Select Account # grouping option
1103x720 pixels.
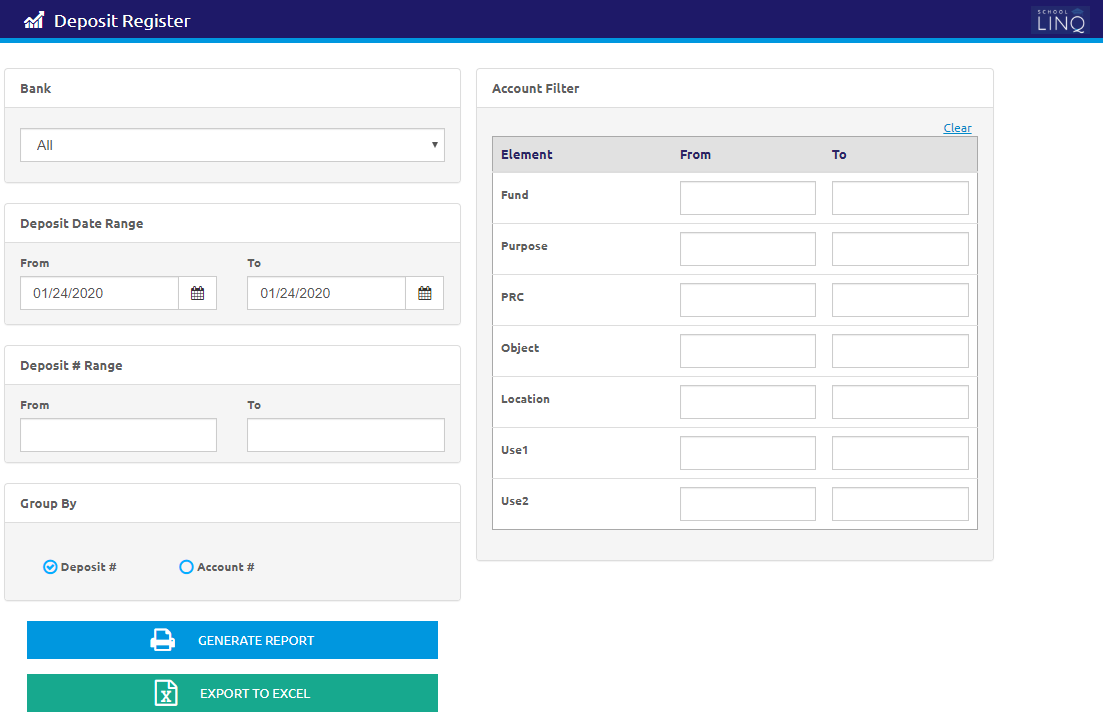click(x=186, y=567)
